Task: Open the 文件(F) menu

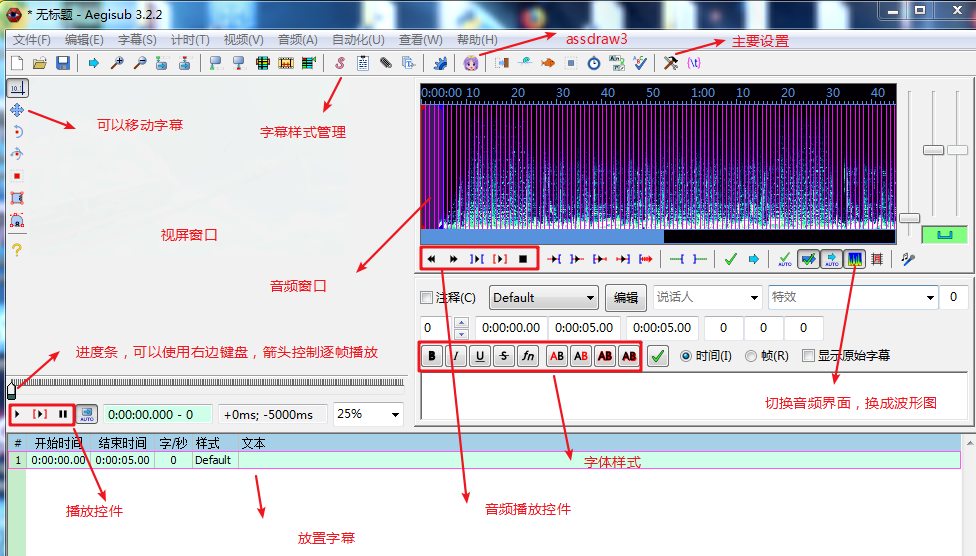Action: coord(32,40)
